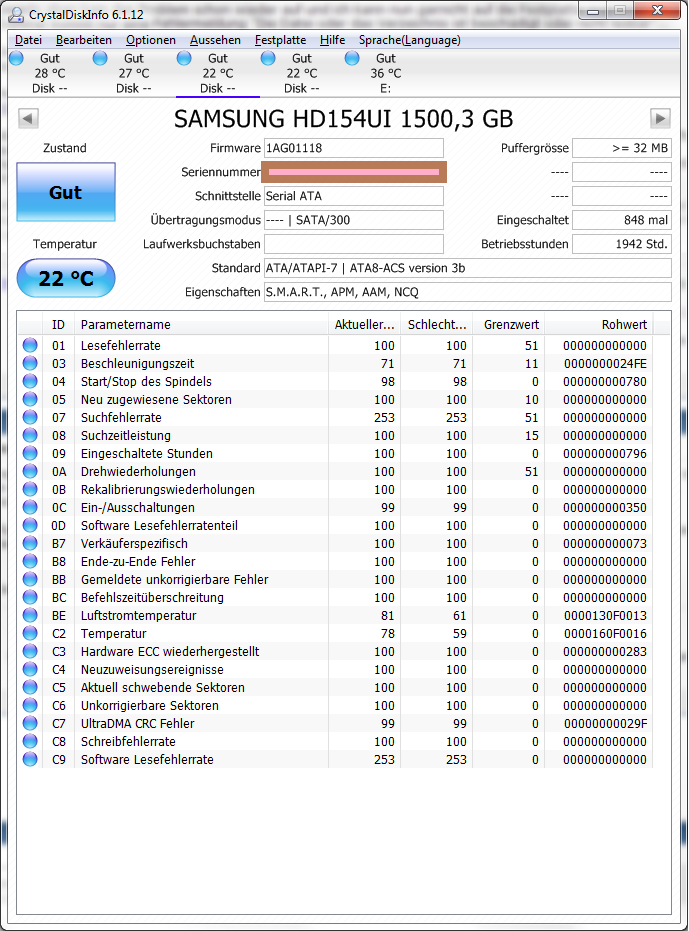Click raw value 0000160F0016
Viewport: 689px width, 931px height.
pyautogui.click(x=605, y=634)
